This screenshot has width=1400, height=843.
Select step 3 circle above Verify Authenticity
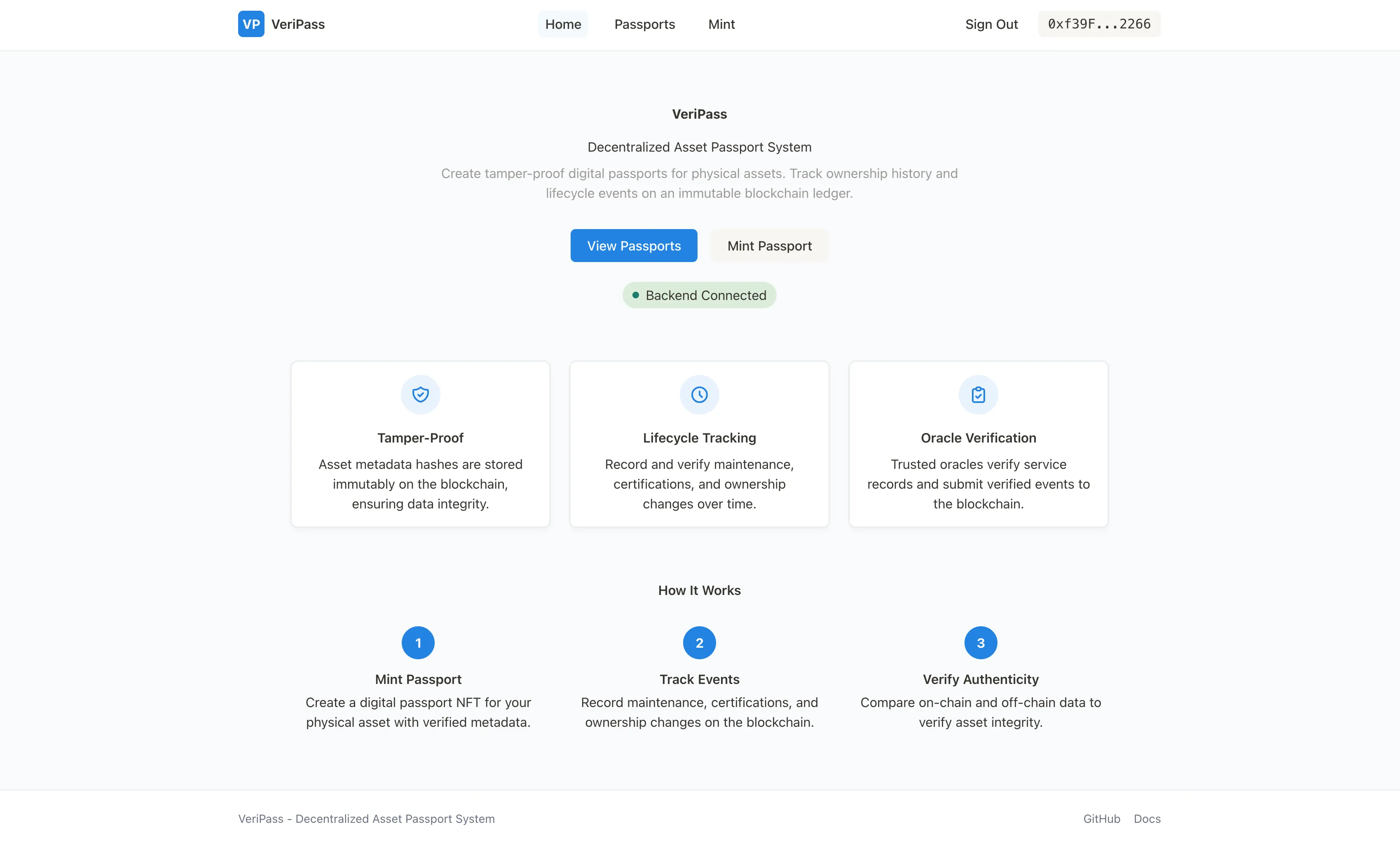980,642
